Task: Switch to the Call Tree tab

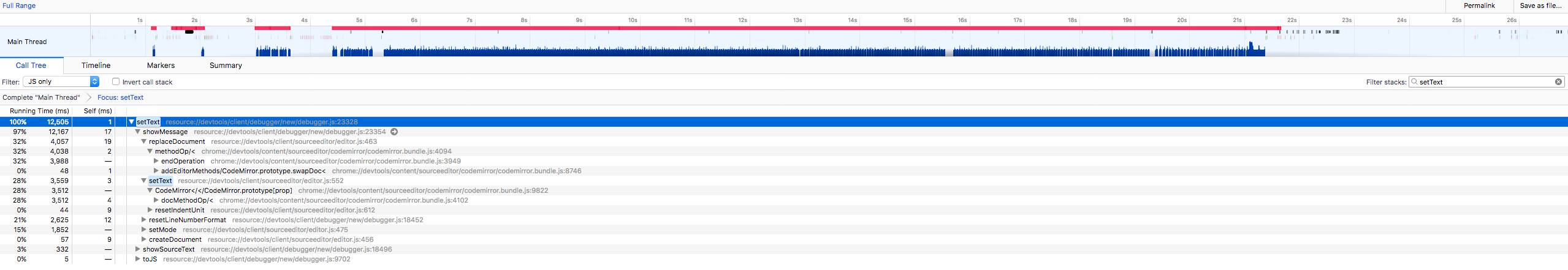Action: click(31, 66)
